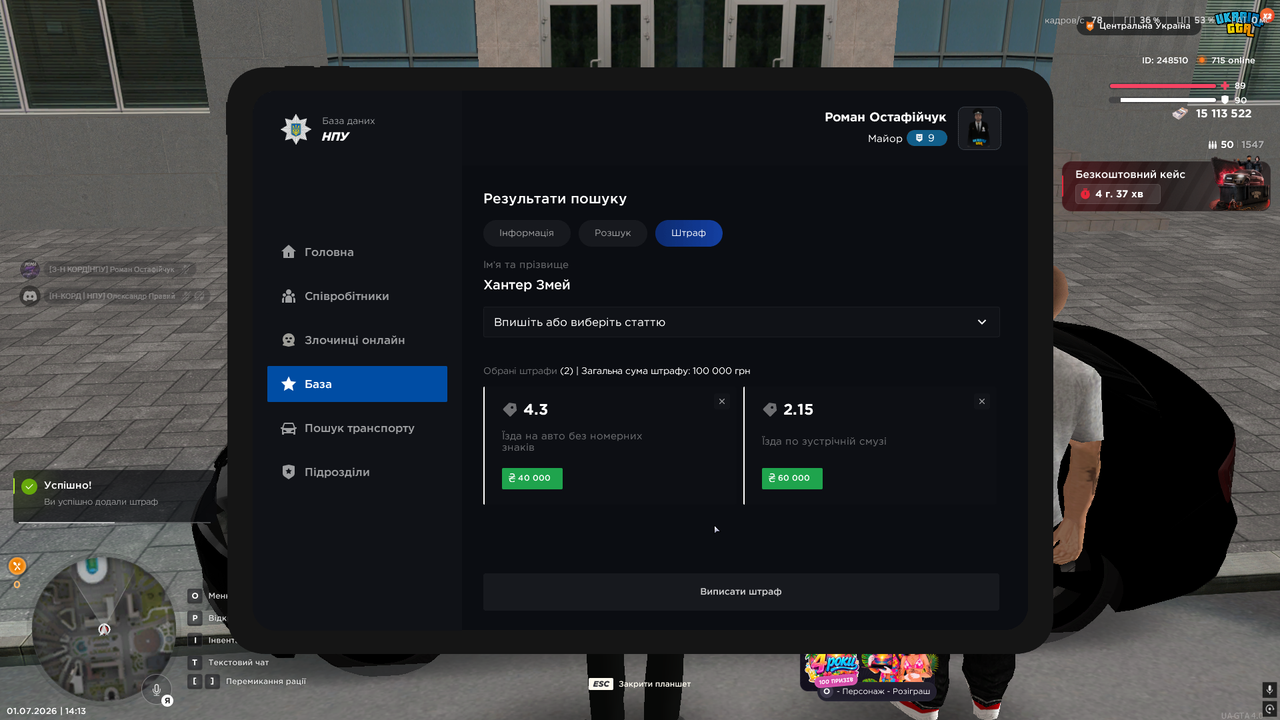This screenshot has height=720, width=1280.
Task: Click the 60 000 fine amount badge
Action: (x=792, y=478)
